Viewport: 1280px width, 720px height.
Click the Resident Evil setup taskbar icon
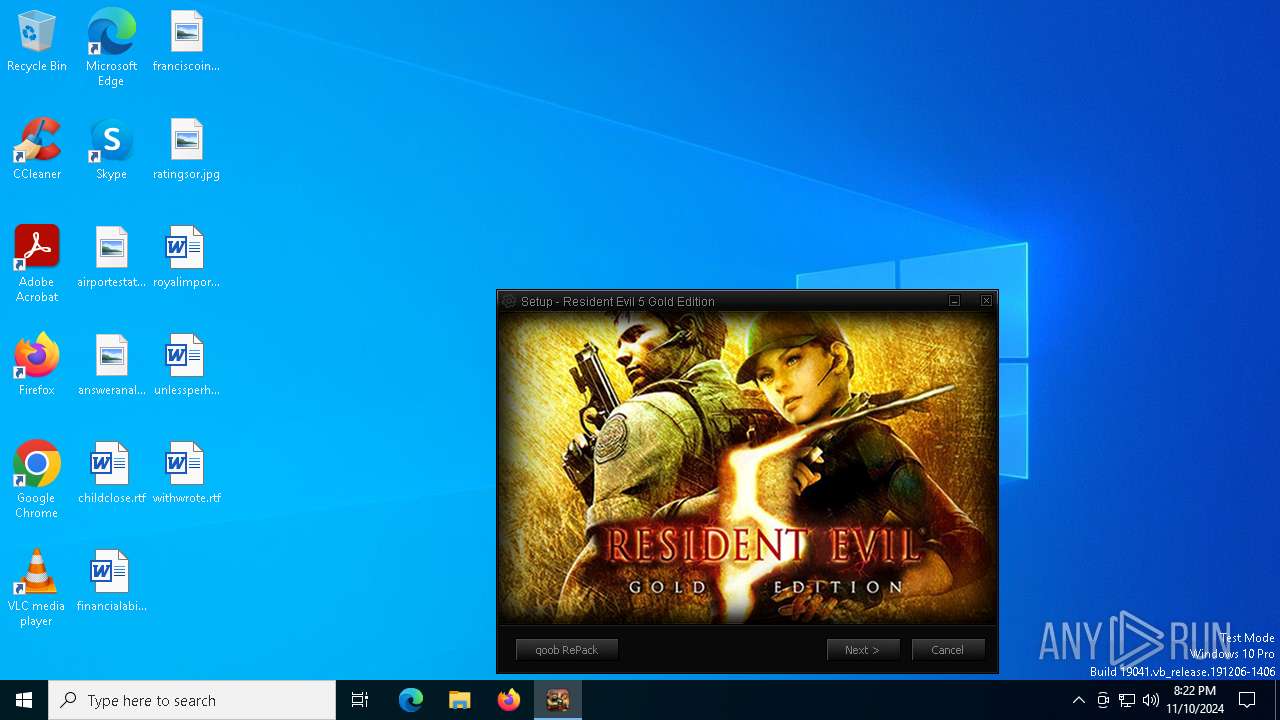tap(558, 700)
